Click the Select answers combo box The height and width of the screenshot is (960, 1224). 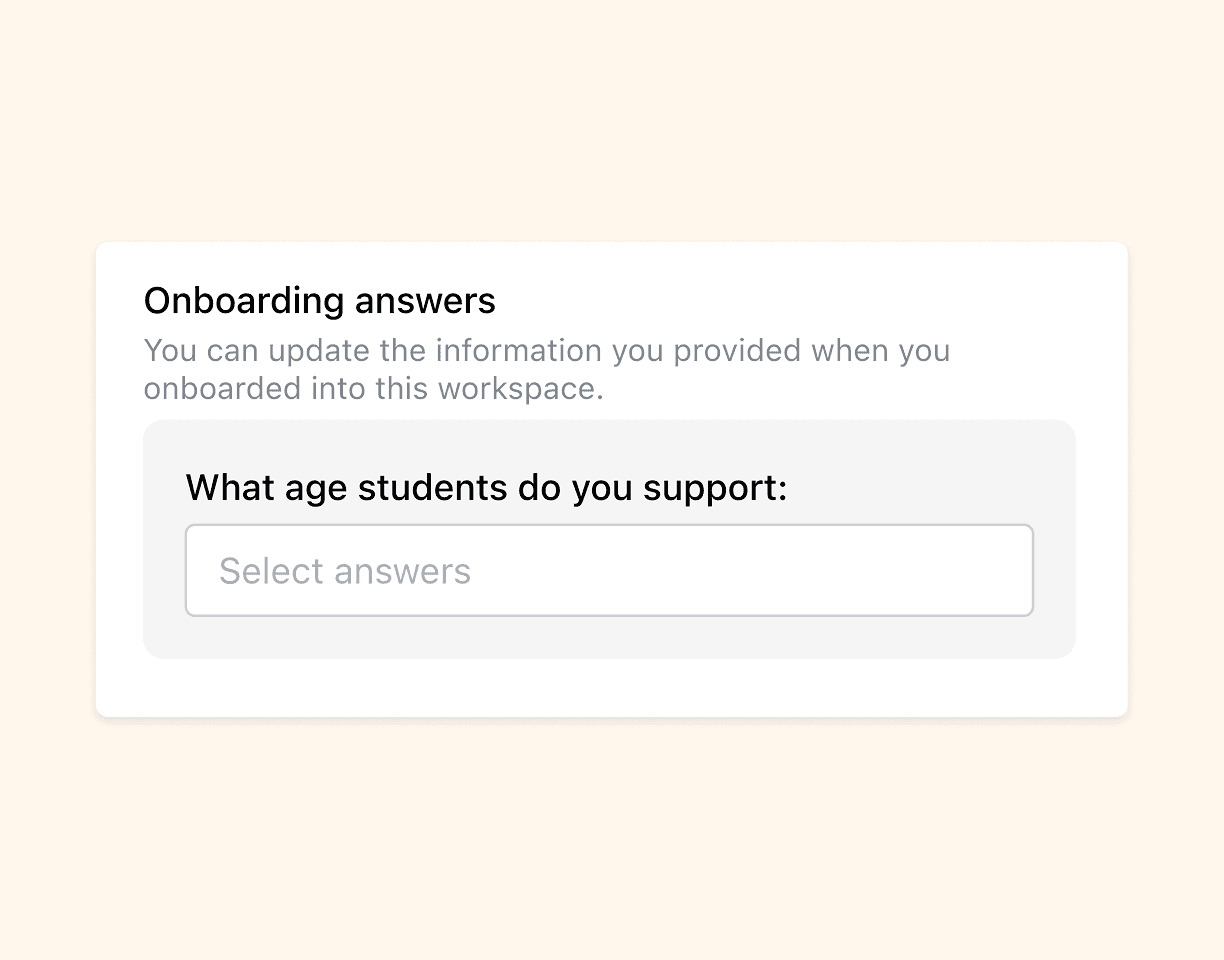(x=610, y=570)
